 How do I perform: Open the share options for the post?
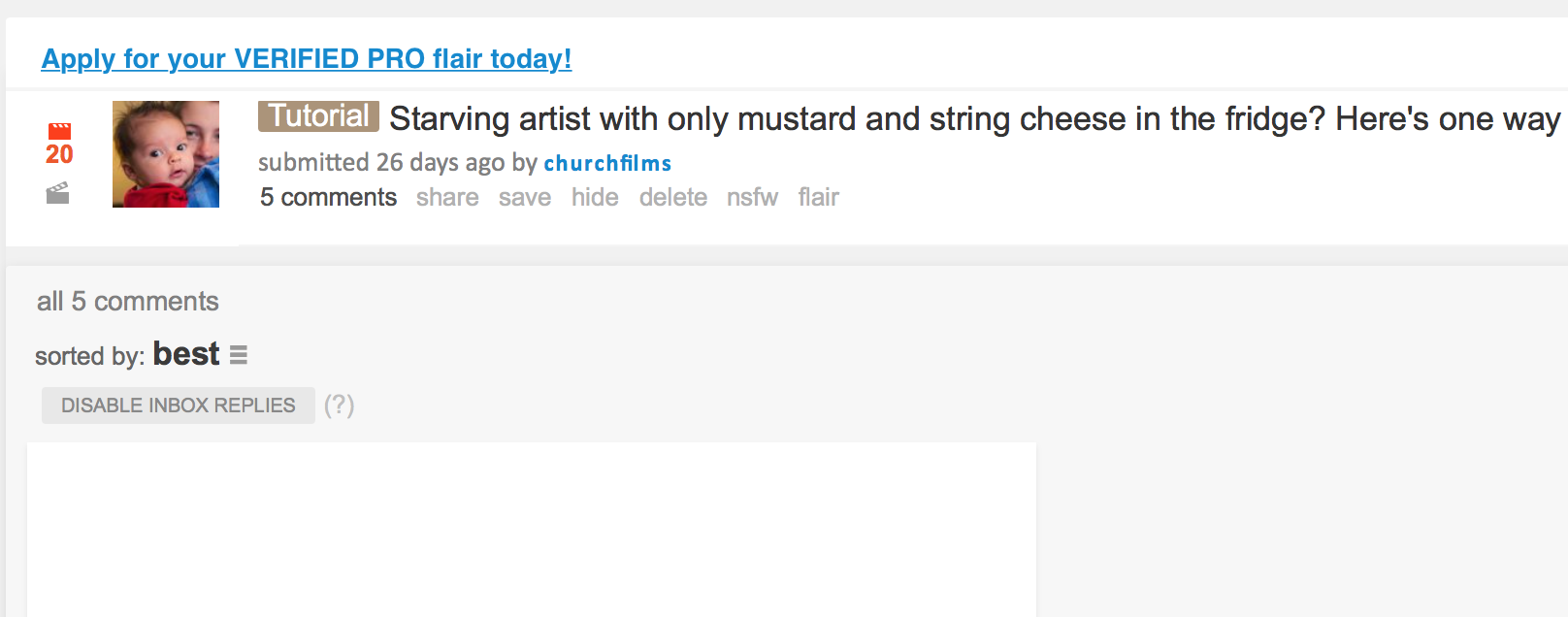pyautogui.click(x=447, y=197)
